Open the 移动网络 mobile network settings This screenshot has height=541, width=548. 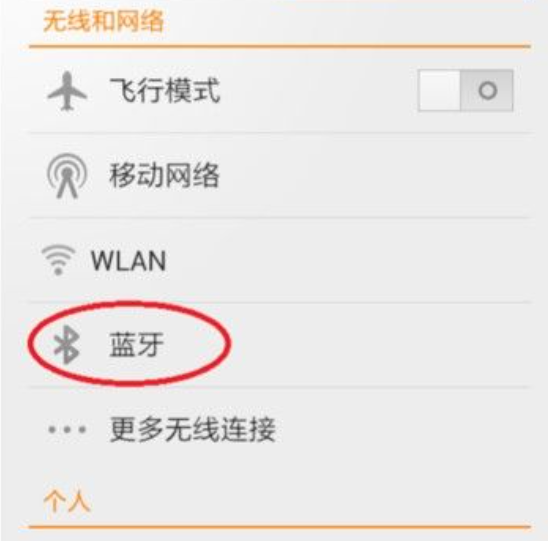click(280, 176)
